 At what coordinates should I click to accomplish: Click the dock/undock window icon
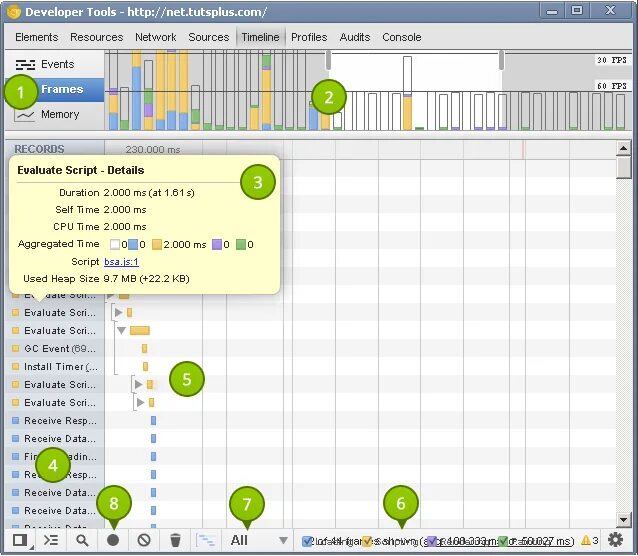(x=19, y=541)
